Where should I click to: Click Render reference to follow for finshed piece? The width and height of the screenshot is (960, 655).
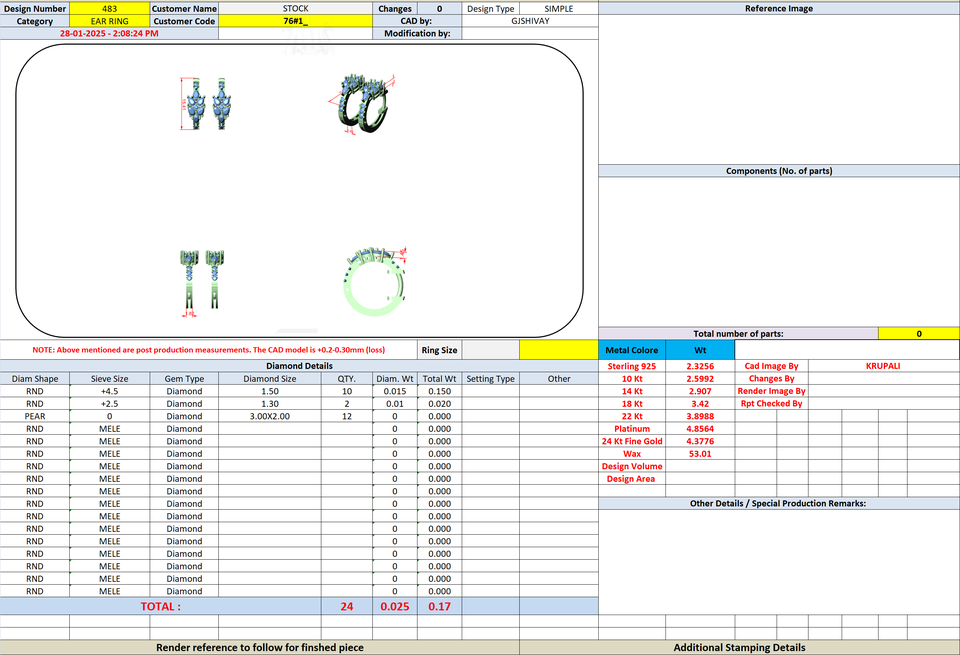click(x=260, y=648)
